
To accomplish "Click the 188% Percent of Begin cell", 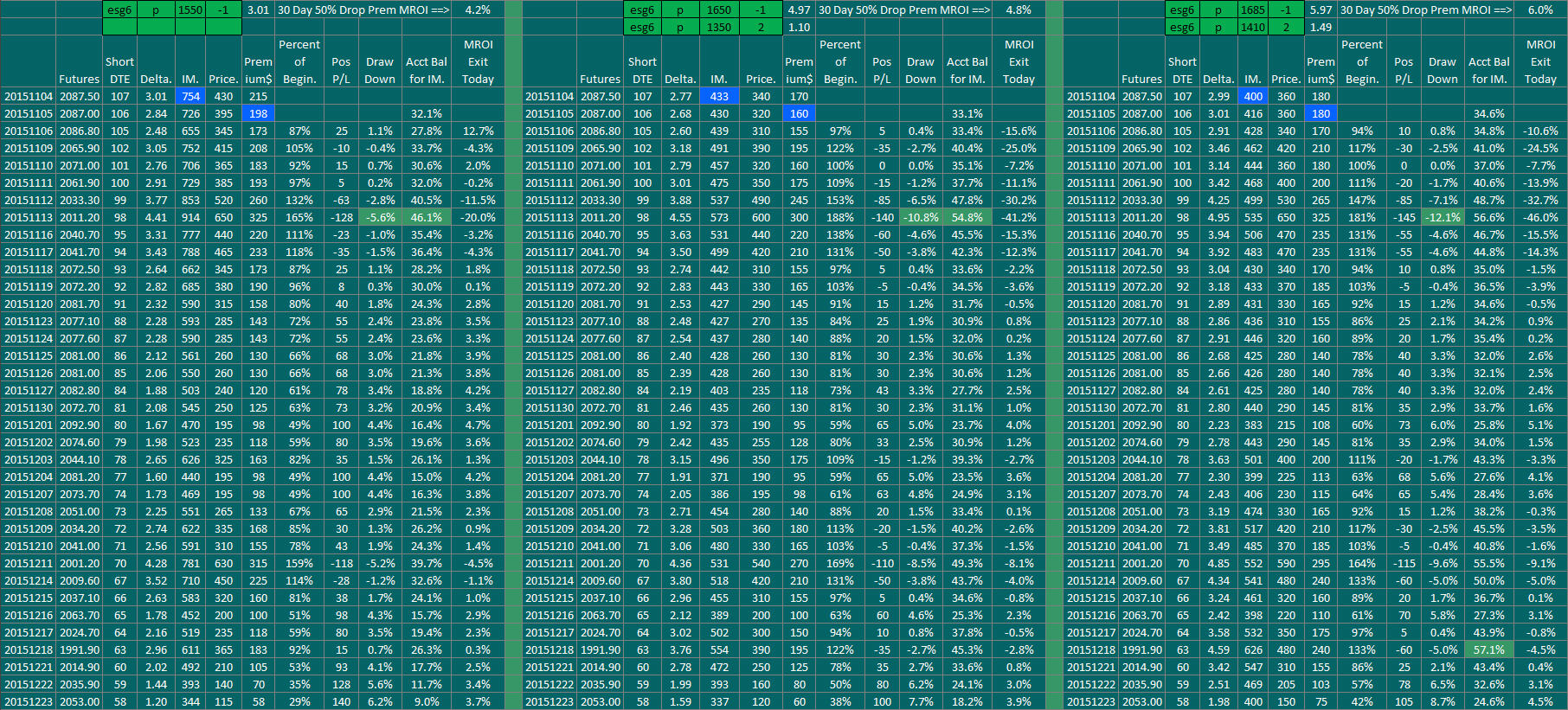I will pos(840,218).
